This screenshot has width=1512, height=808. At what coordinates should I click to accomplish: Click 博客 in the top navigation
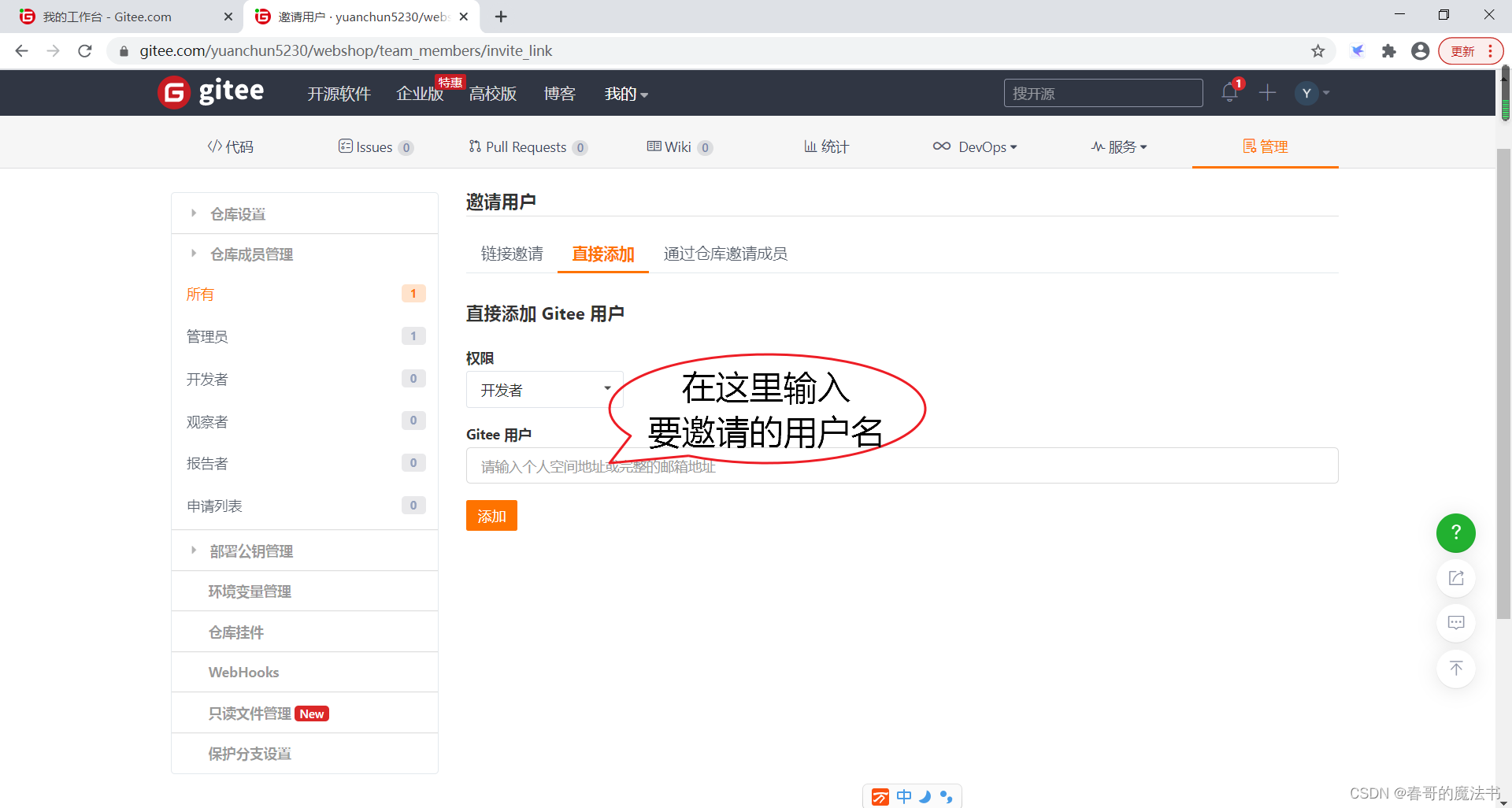[559, 94]
